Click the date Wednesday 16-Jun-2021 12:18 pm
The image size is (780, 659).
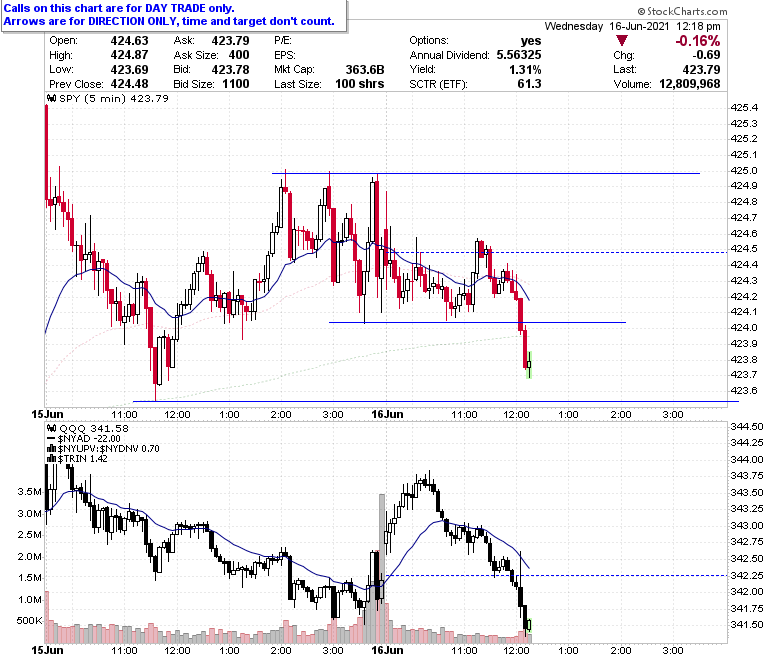click(632, 26)
